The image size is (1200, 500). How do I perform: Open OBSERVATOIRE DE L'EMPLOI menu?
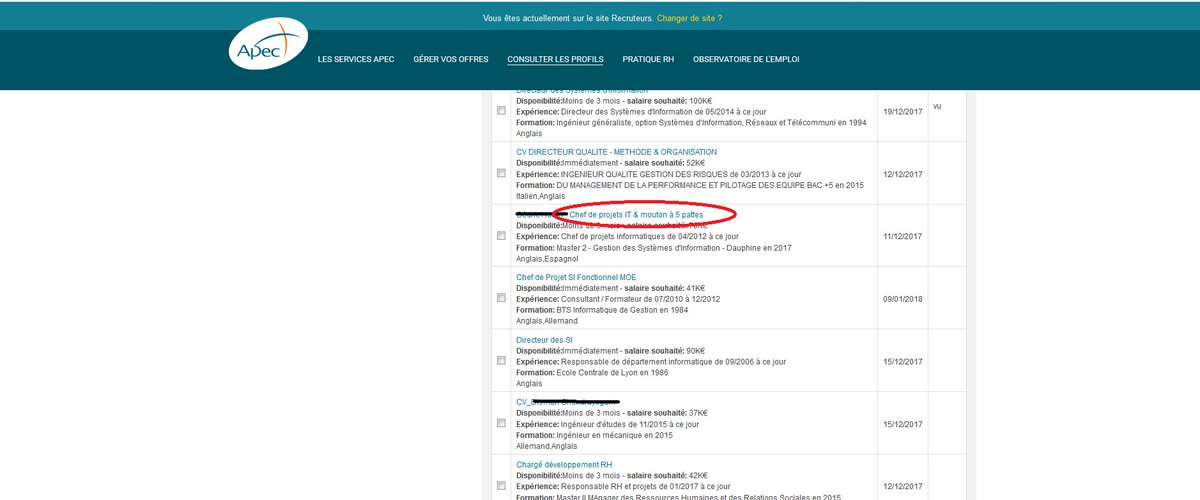pos(746,59)
